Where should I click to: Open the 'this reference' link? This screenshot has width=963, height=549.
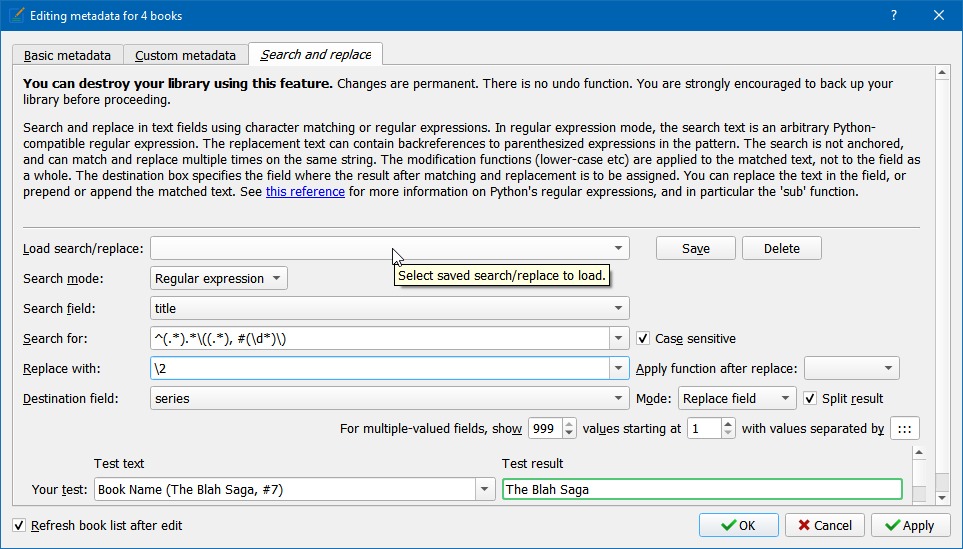click(x=305, y=192)
